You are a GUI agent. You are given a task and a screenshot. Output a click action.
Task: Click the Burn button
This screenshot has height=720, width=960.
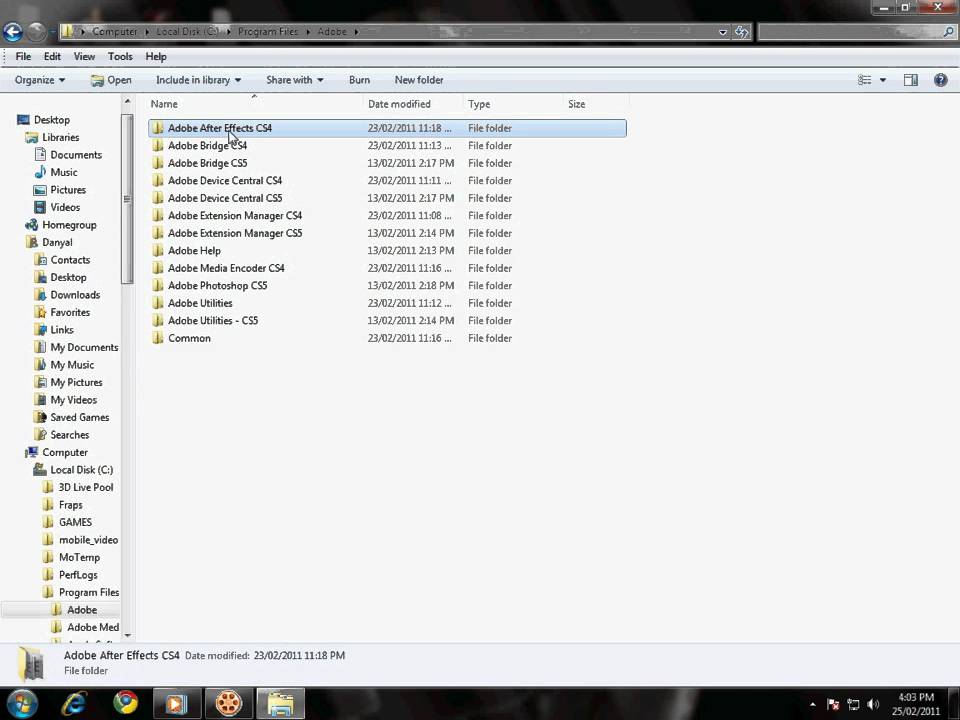click(x=359, y=80)
